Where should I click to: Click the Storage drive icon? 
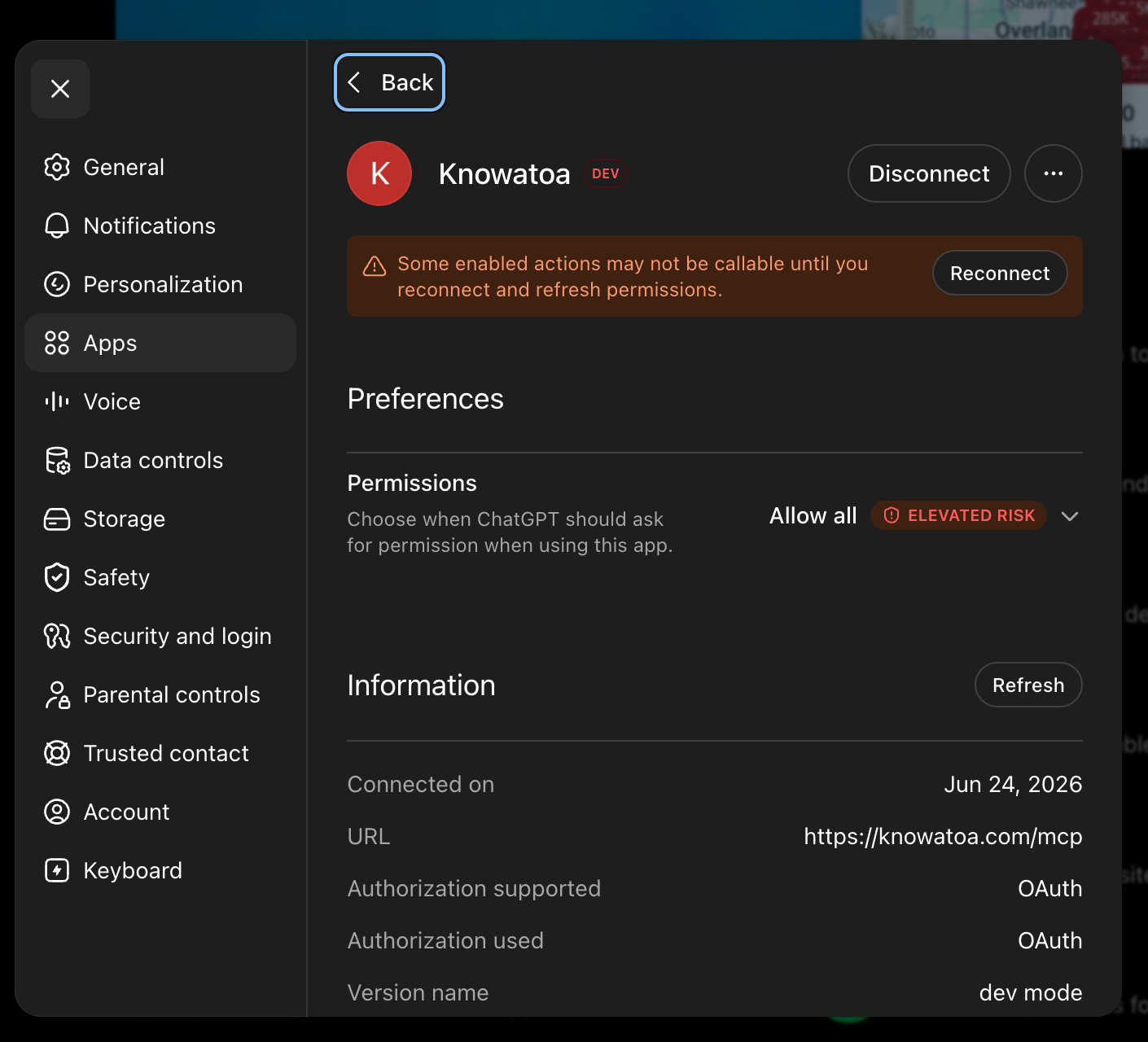(x=57, y=519)
